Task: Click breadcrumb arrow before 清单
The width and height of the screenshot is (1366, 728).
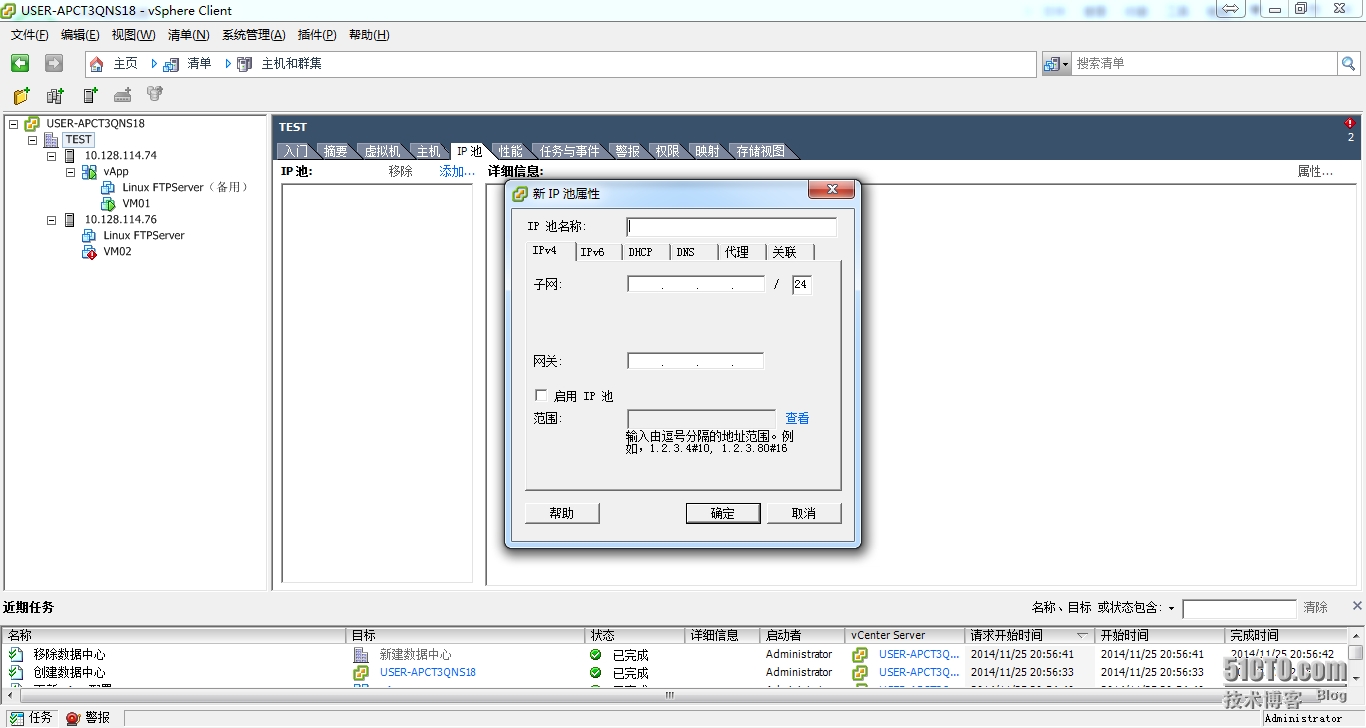Action: (x=154, y=64)
